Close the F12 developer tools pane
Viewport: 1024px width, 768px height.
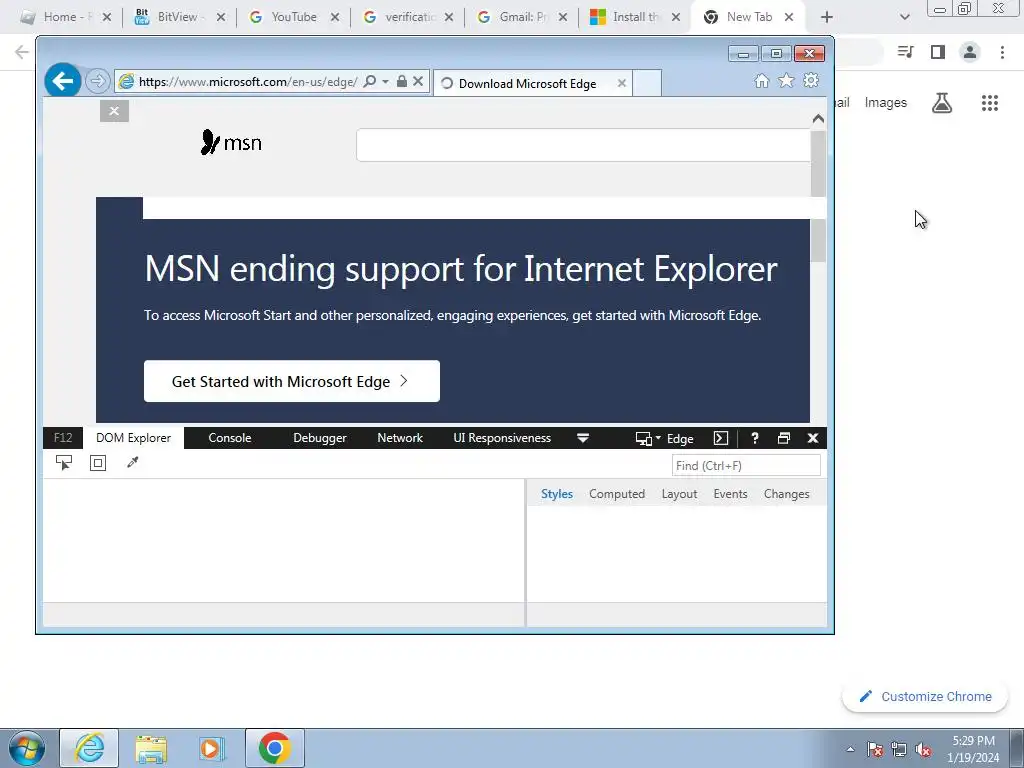point(812,438)
